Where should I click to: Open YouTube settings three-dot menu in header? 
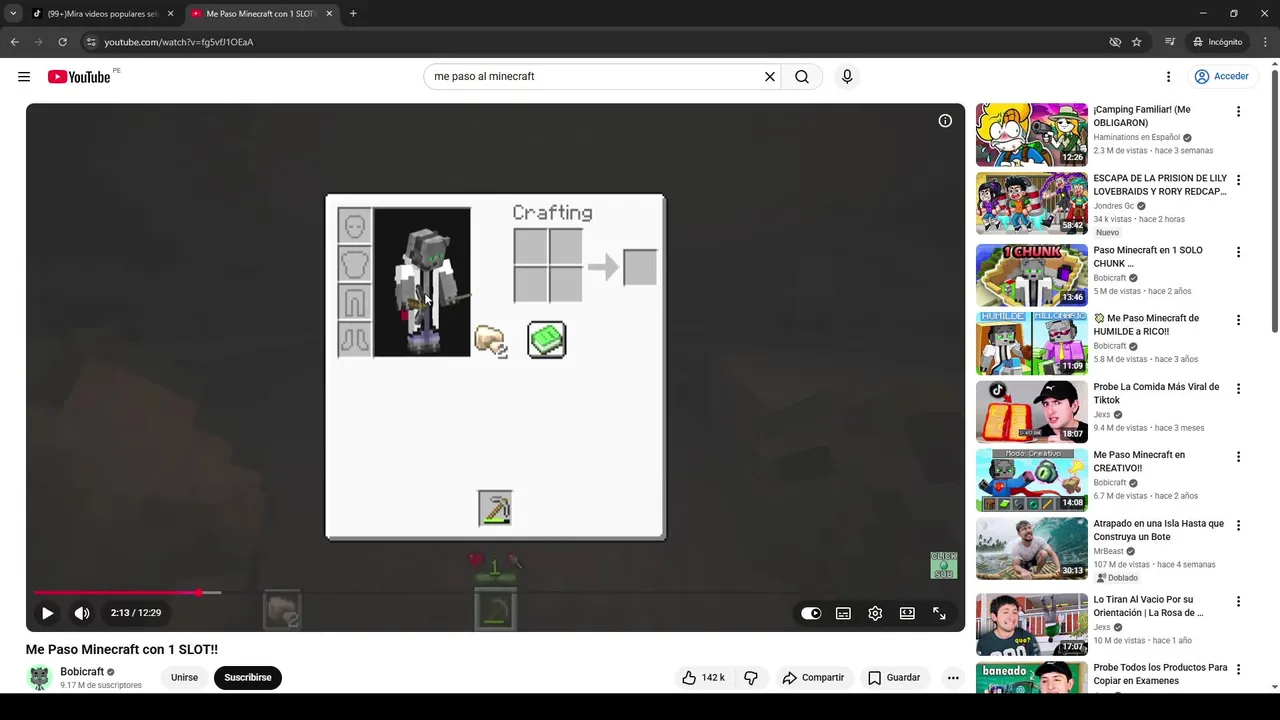1168,77
